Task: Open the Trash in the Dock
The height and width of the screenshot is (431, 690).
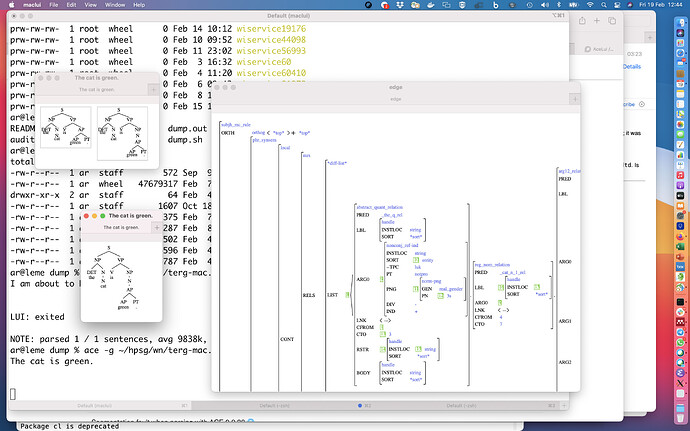Action: pos(680,416)
